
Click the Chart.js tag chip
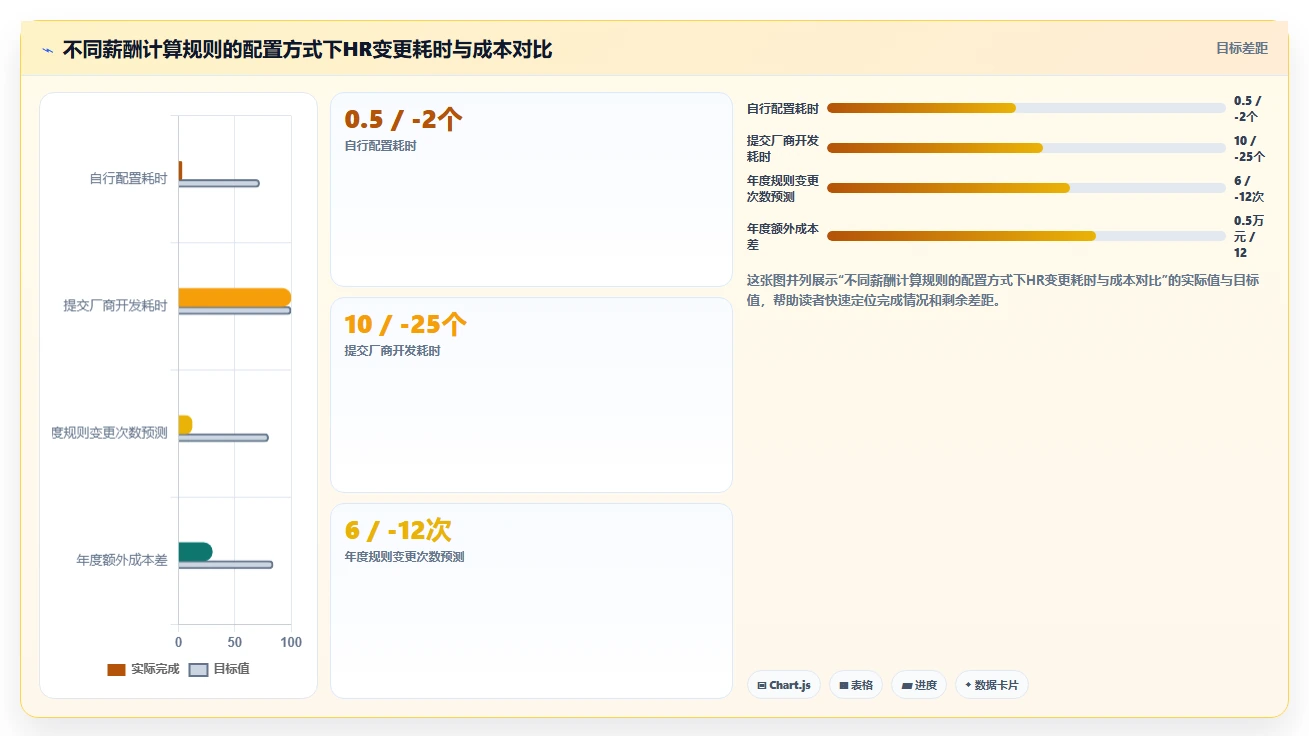[x=784, y=685]
